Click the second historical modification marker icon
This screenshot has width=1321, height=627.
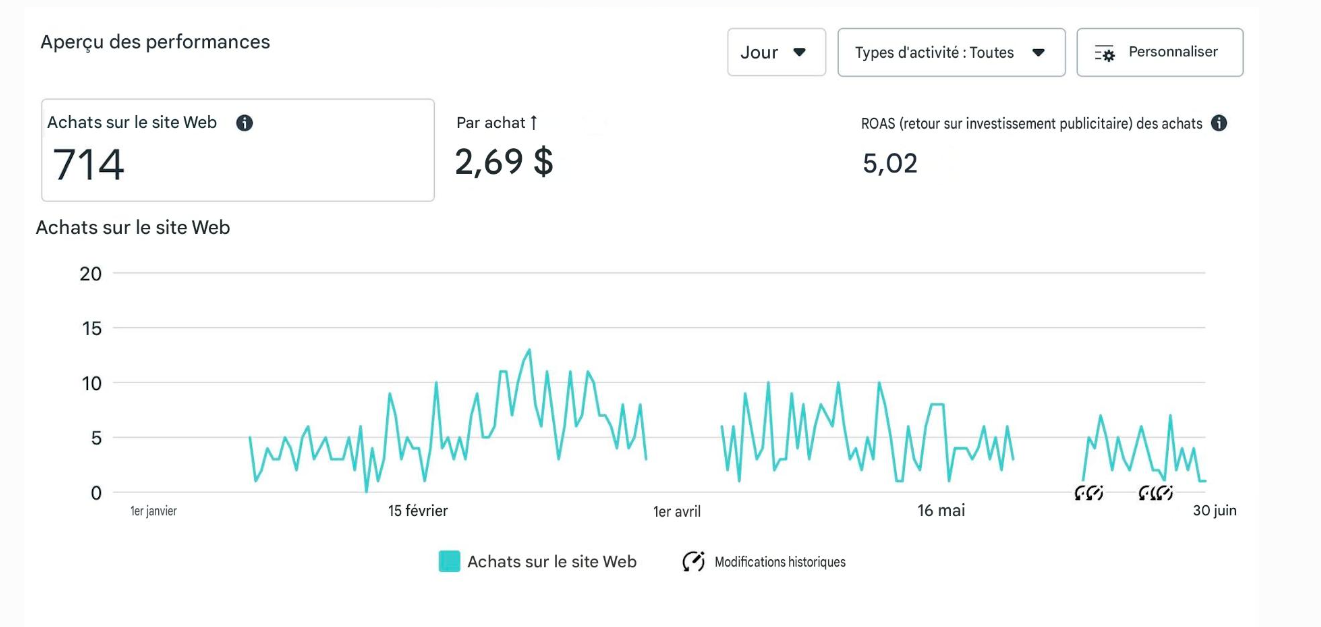point(1095,492)
